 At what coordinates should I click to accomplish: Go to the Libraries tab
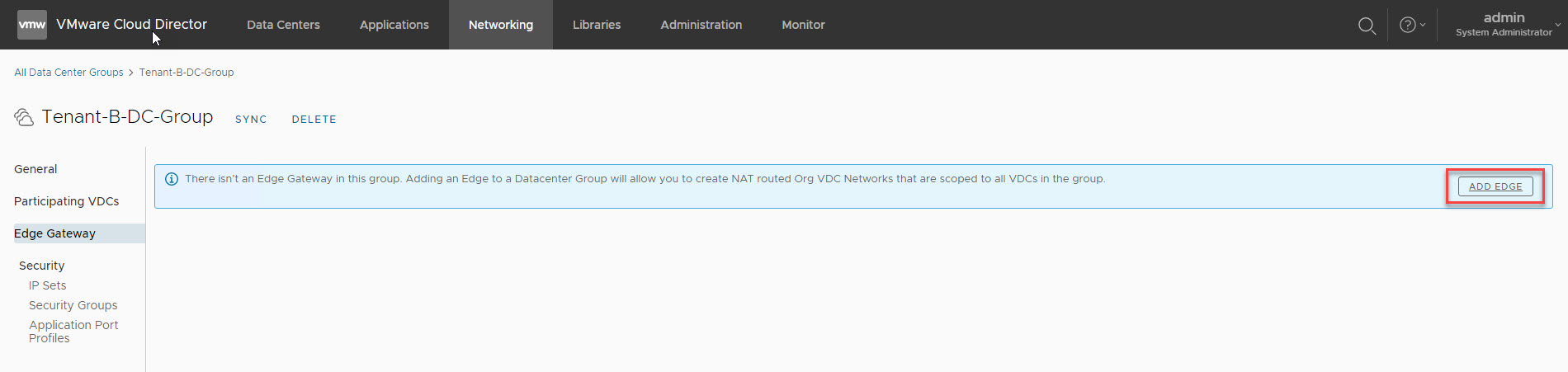coord(596,25)
